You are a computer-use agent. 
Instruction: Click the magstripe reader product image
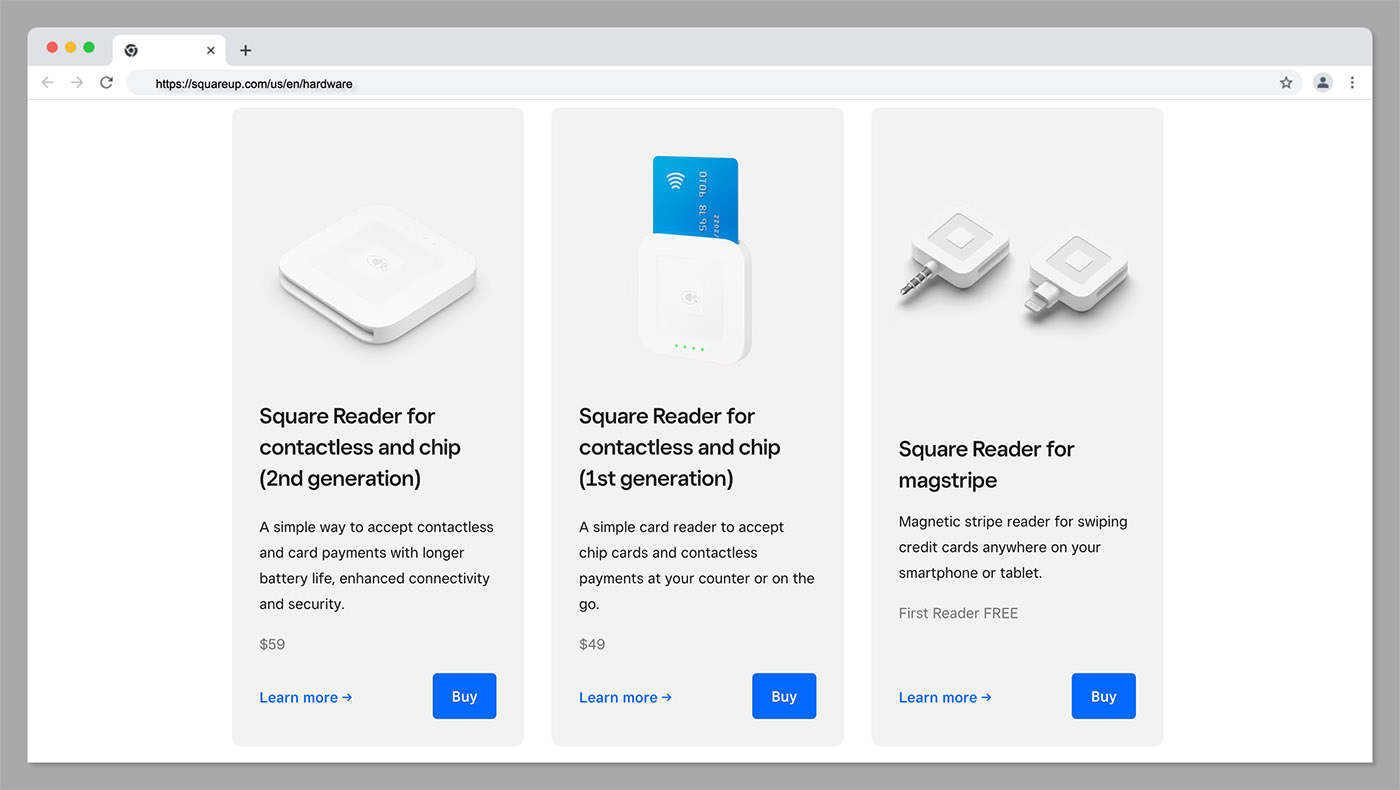tap(1016, 265)
